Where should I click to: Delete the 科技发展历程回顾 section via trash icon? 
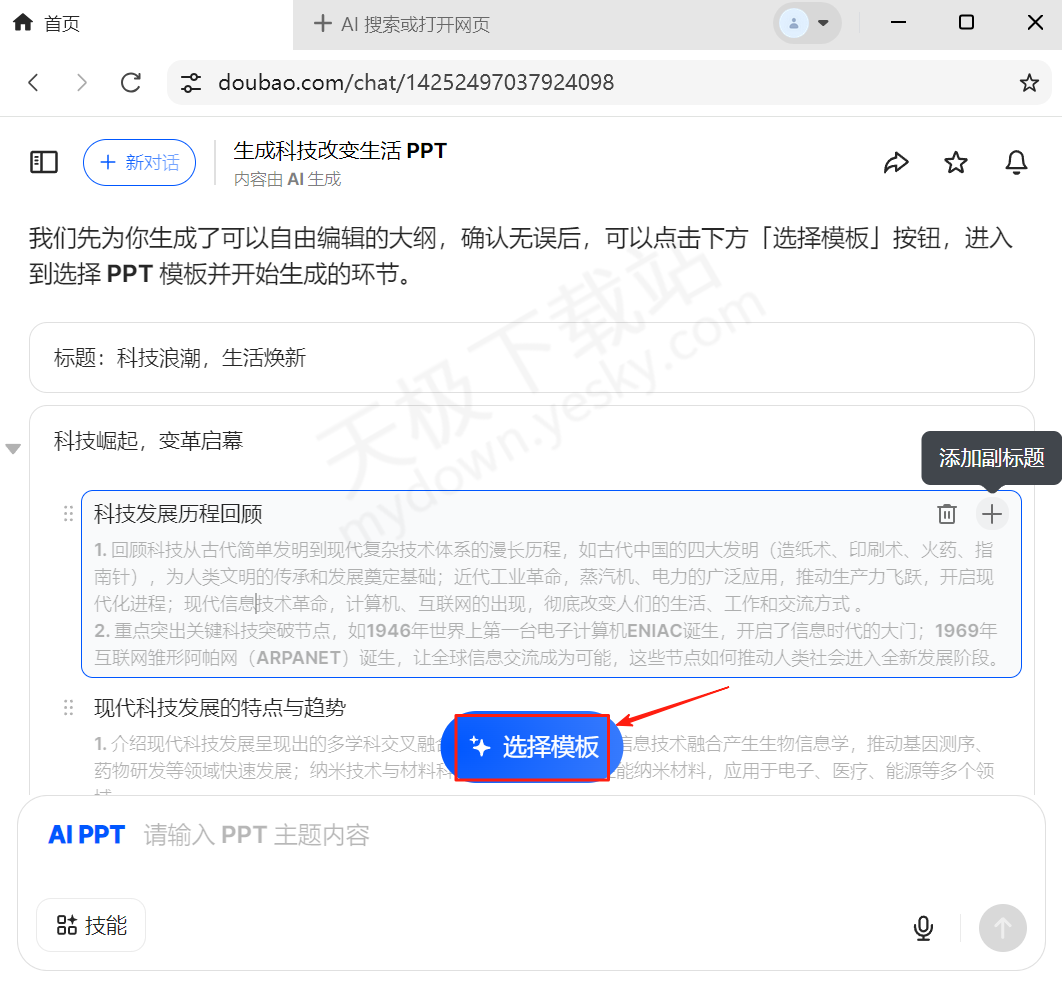(946, 513)
